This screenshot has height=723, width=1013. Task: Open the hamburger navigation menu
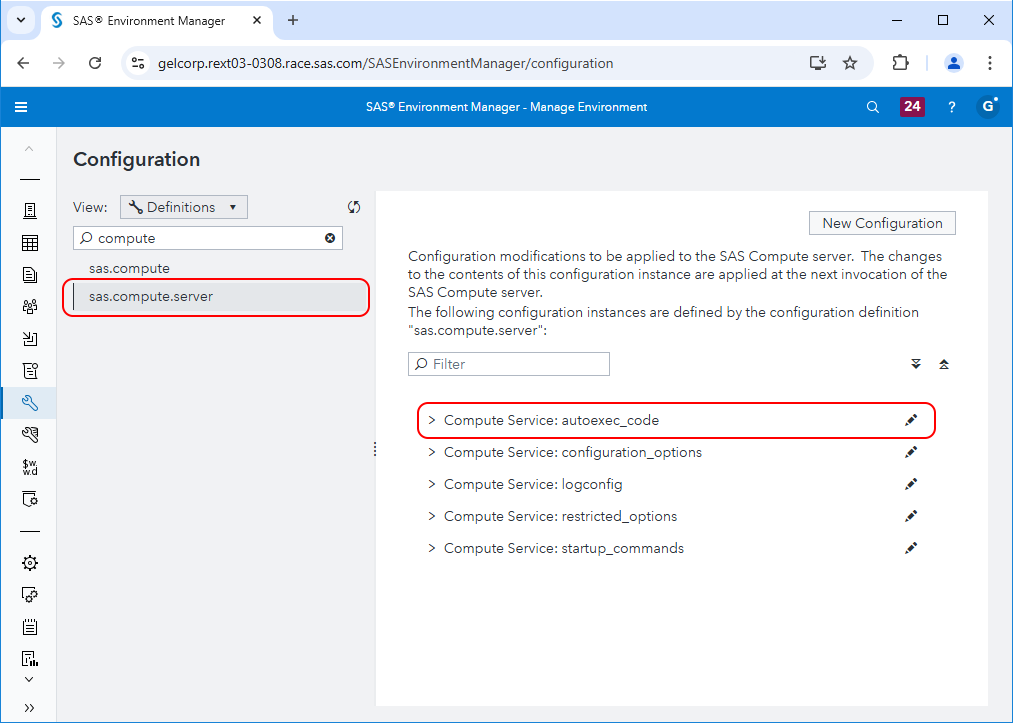click(x=21, y=106)
